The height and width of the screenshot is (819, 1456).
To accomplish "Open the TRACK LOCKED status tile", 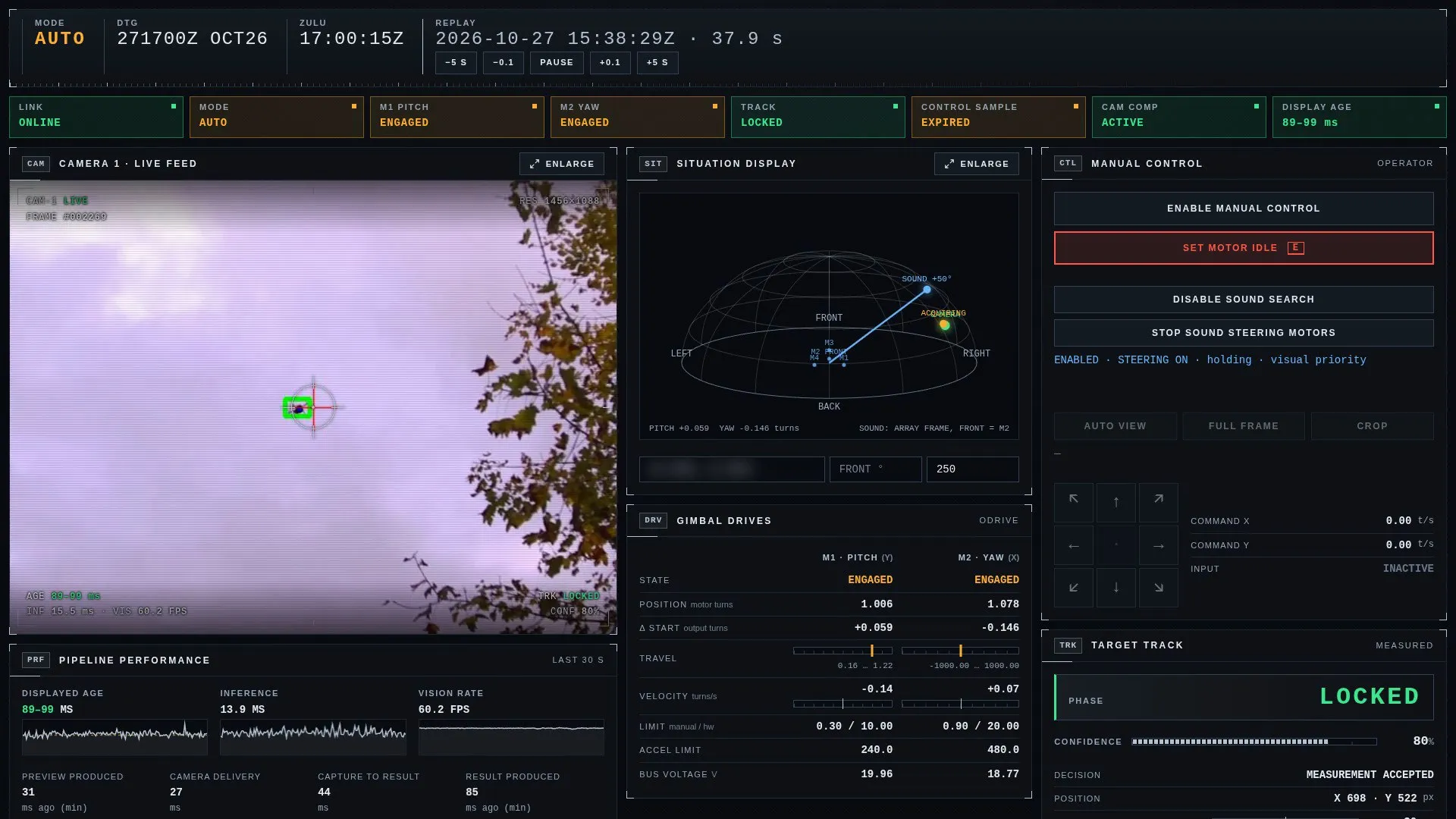I will pyautogui.click(x=818, y=117).
